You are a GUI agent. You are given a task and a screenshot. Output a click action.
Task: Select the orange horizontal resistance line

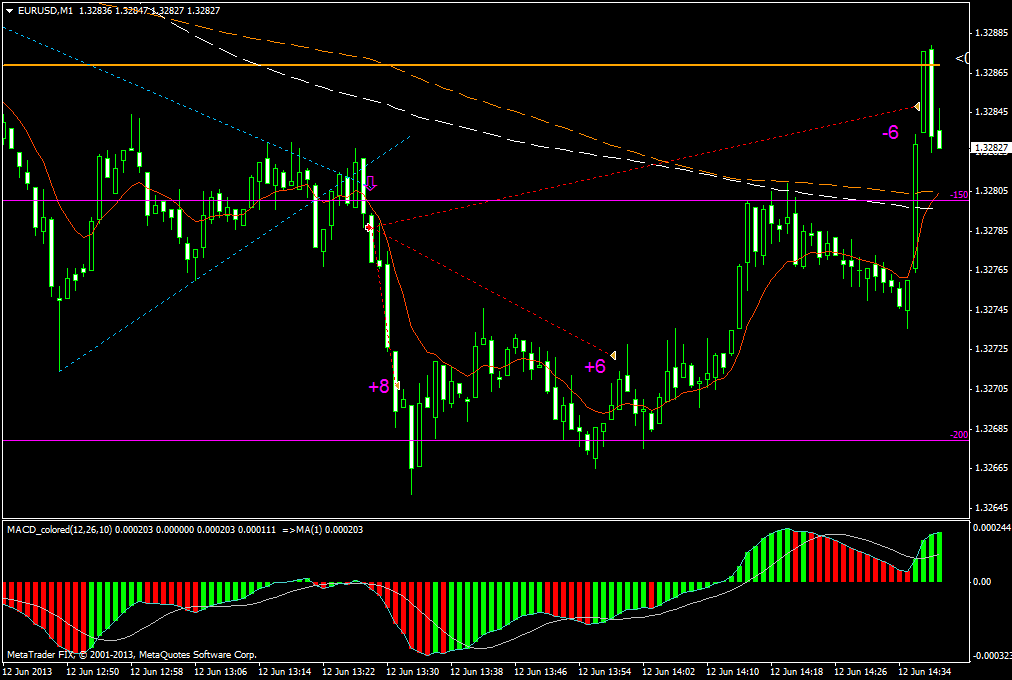(x=471, y=65)
